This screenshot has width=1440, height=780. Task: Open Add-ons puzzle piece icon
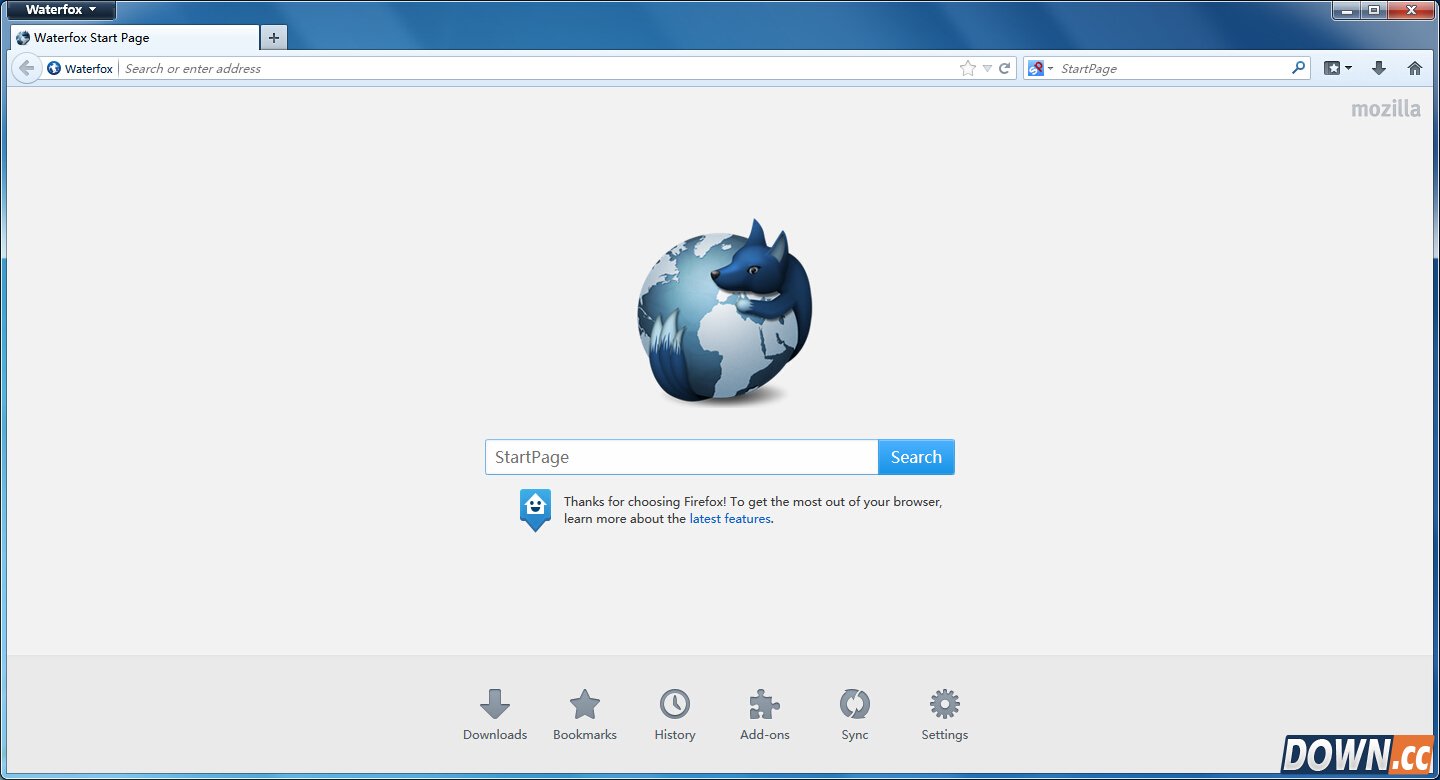(x=765, y=705)
